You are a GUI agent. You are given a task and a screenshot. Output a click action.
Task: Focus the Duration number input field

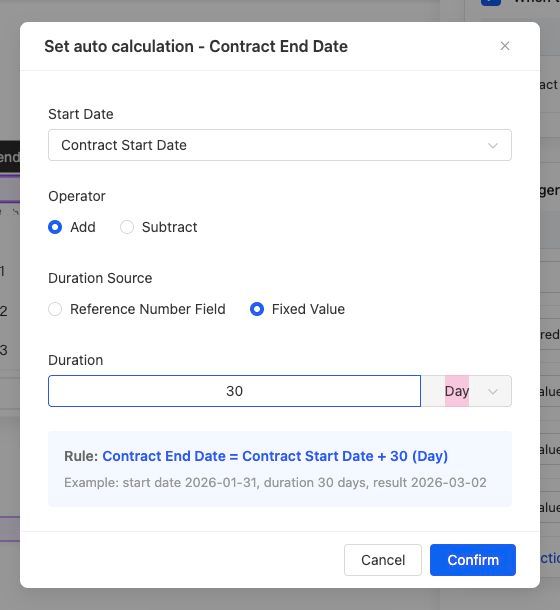point(234,391)
